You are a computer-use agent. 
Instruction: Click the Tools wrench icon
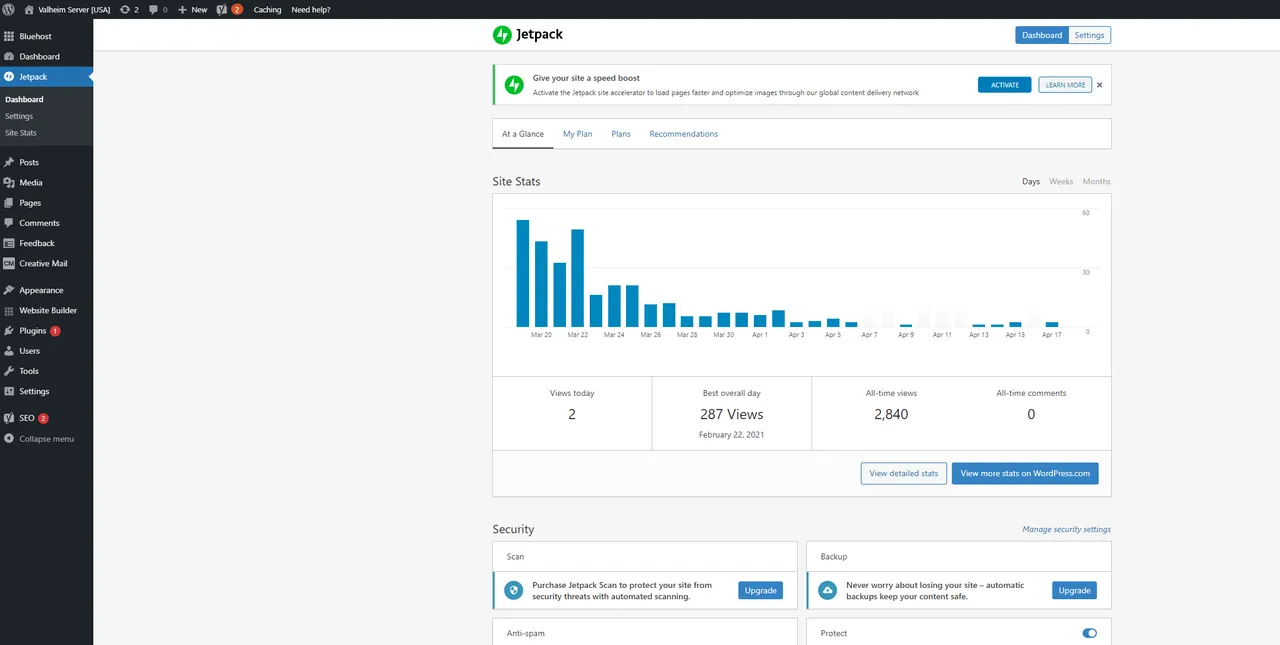coord(9,371)
